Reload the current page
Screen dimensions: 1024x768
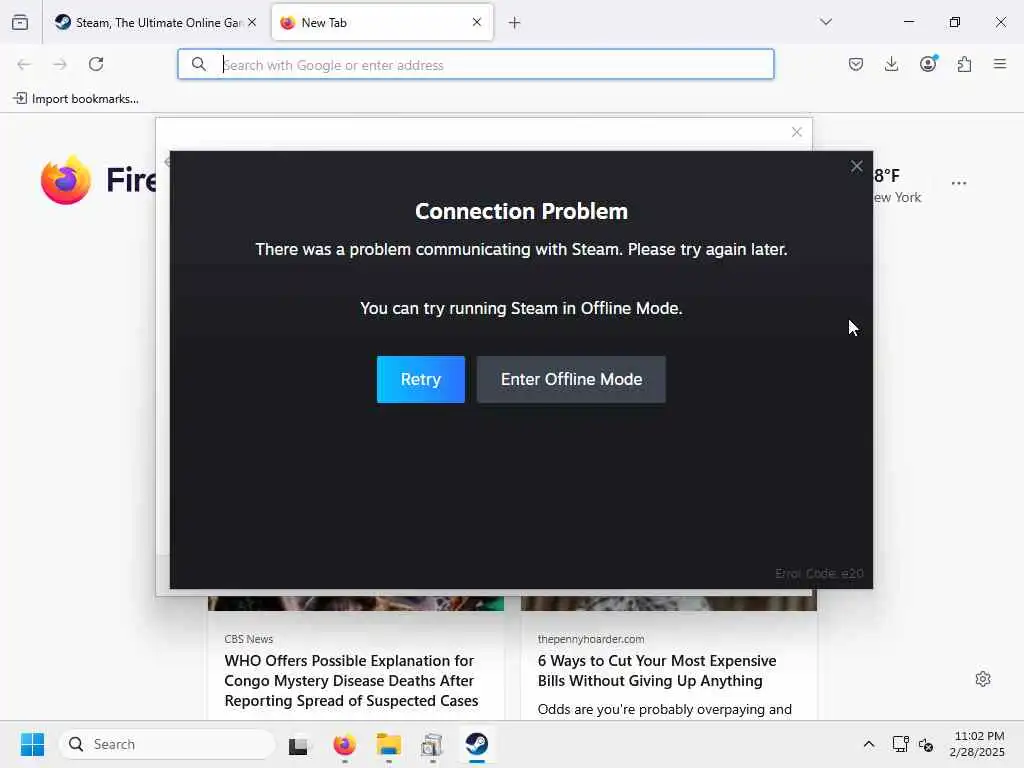click(x=96, y=64)
